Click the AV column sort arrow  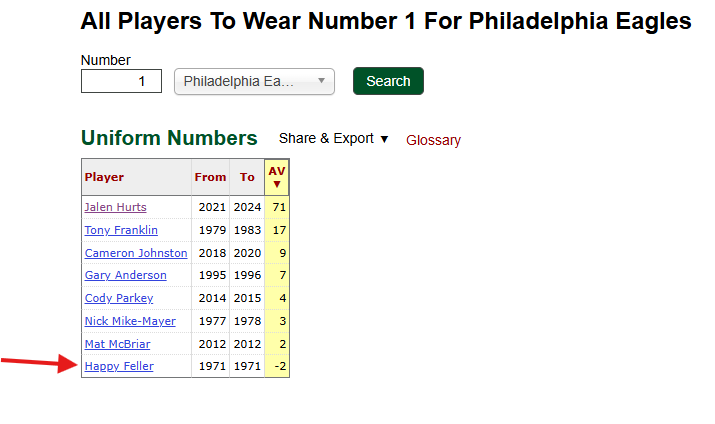277,184
